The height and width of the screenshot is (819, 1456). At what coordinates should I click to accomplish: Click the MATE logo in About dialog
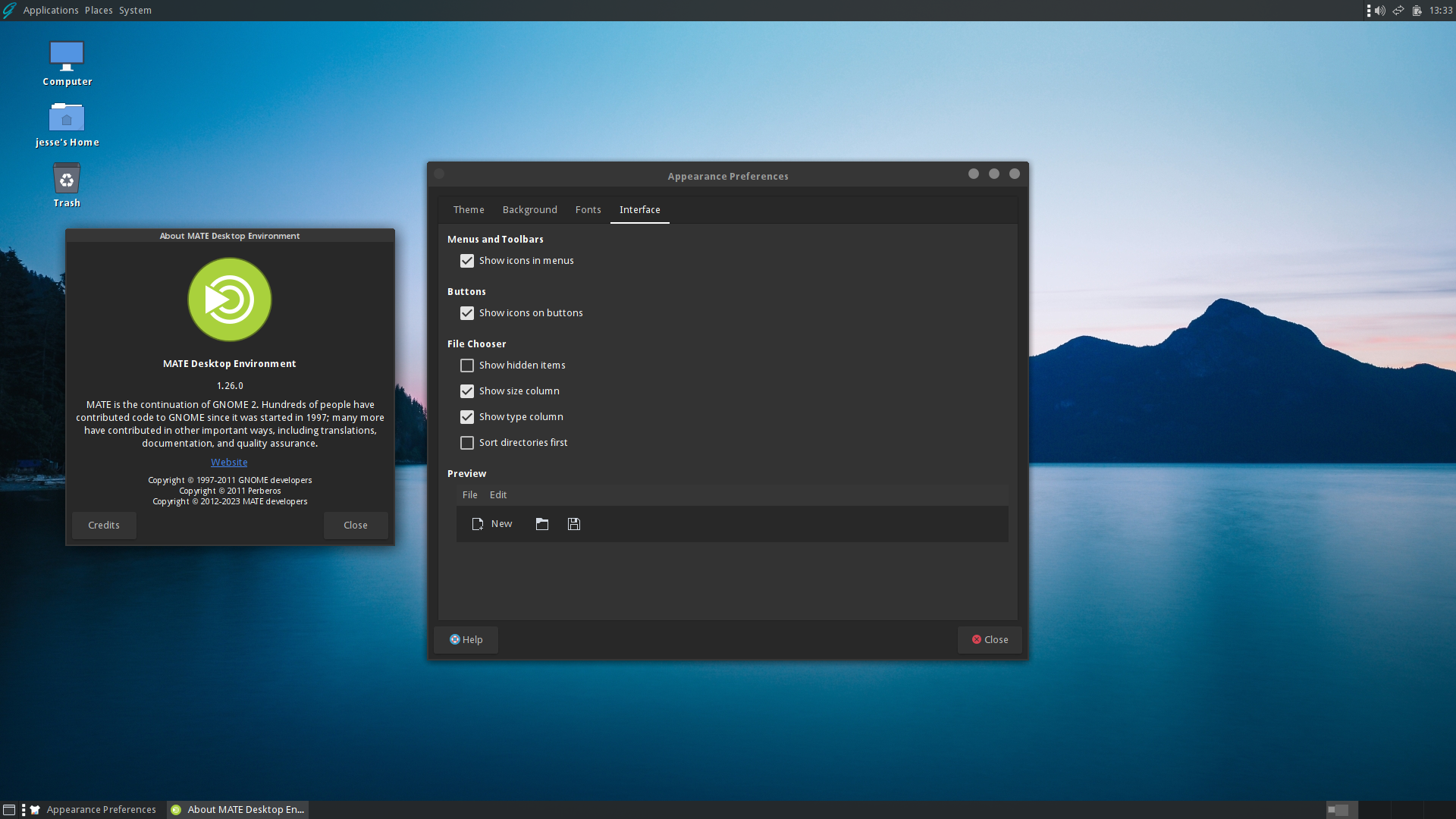click(x=230, y=300)
